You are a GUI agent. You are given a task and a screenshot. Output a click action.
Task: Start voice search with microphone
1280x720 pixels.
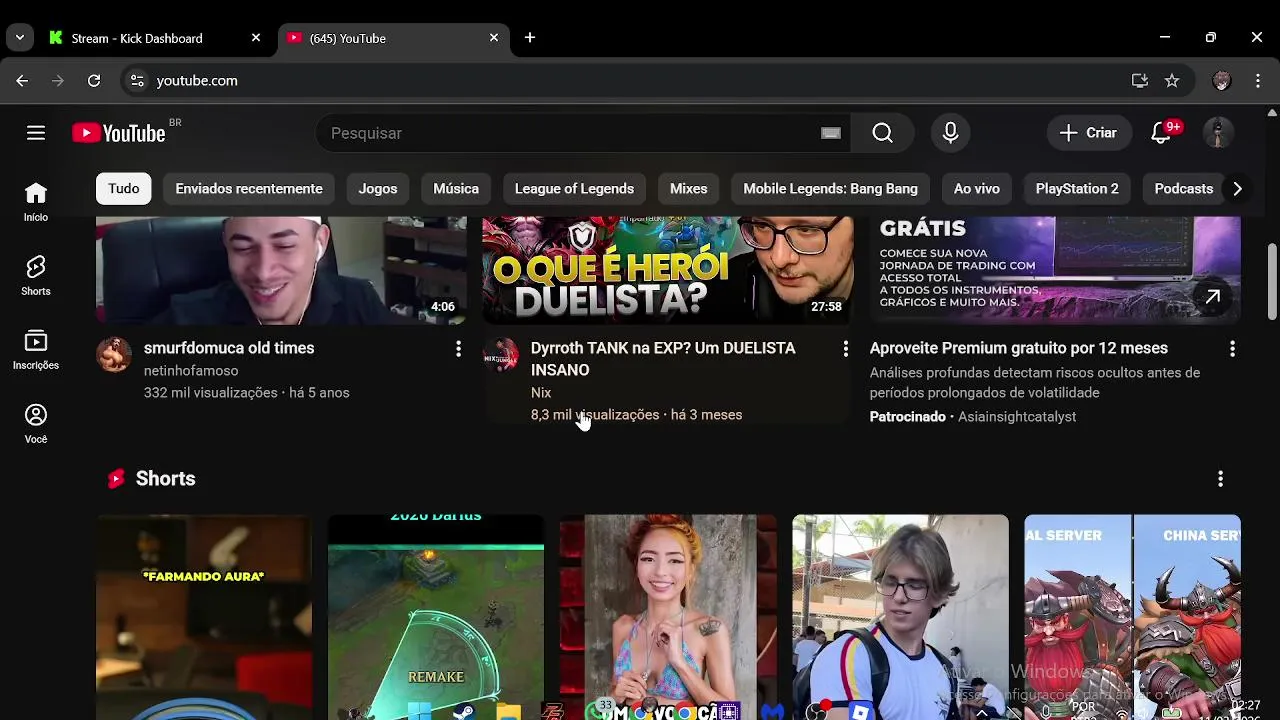pyautogui.click(x=951, y=133)
